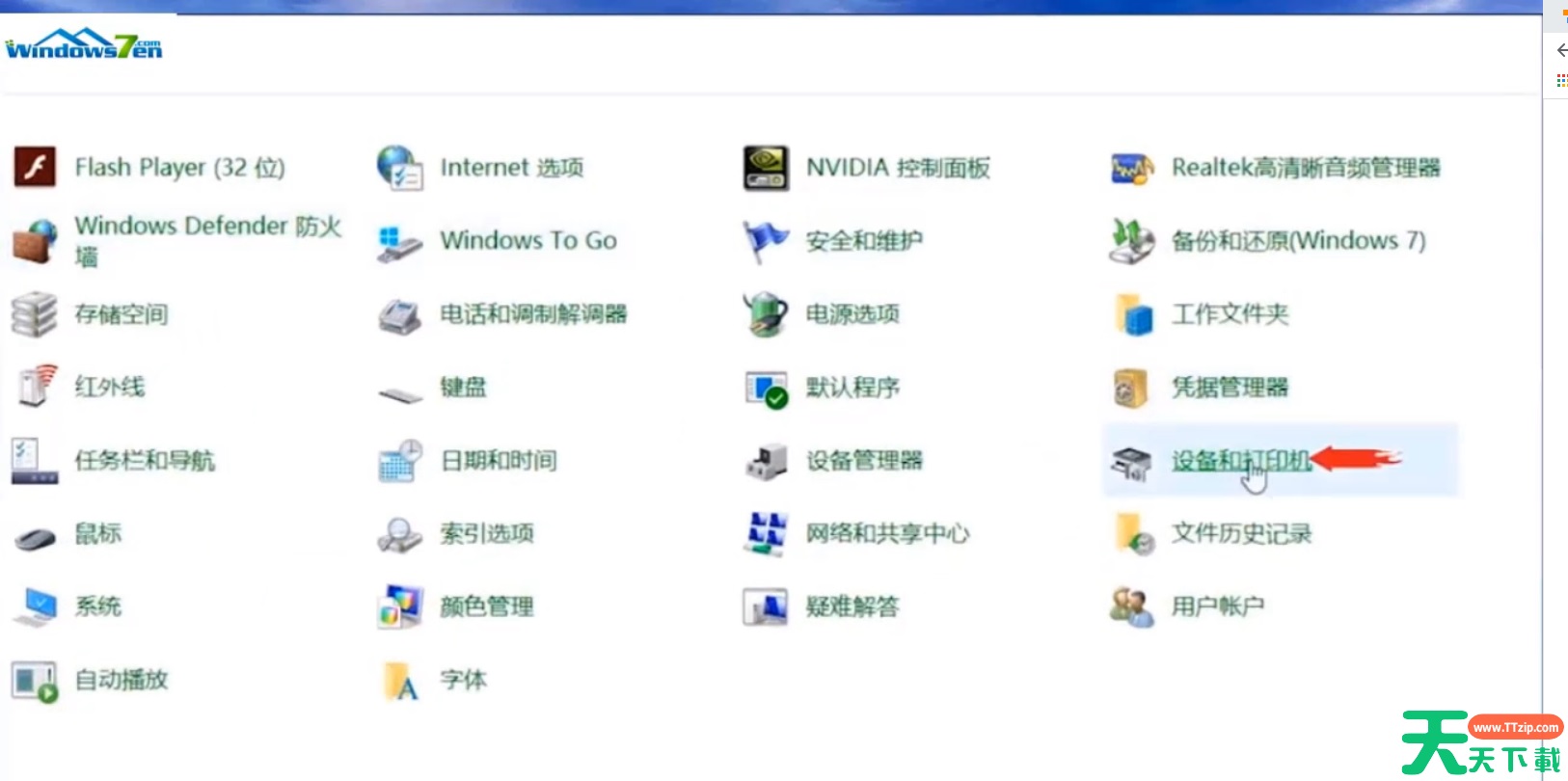Click the Device Manager icon
This screenshot has width=1568, height=781.
767,461
